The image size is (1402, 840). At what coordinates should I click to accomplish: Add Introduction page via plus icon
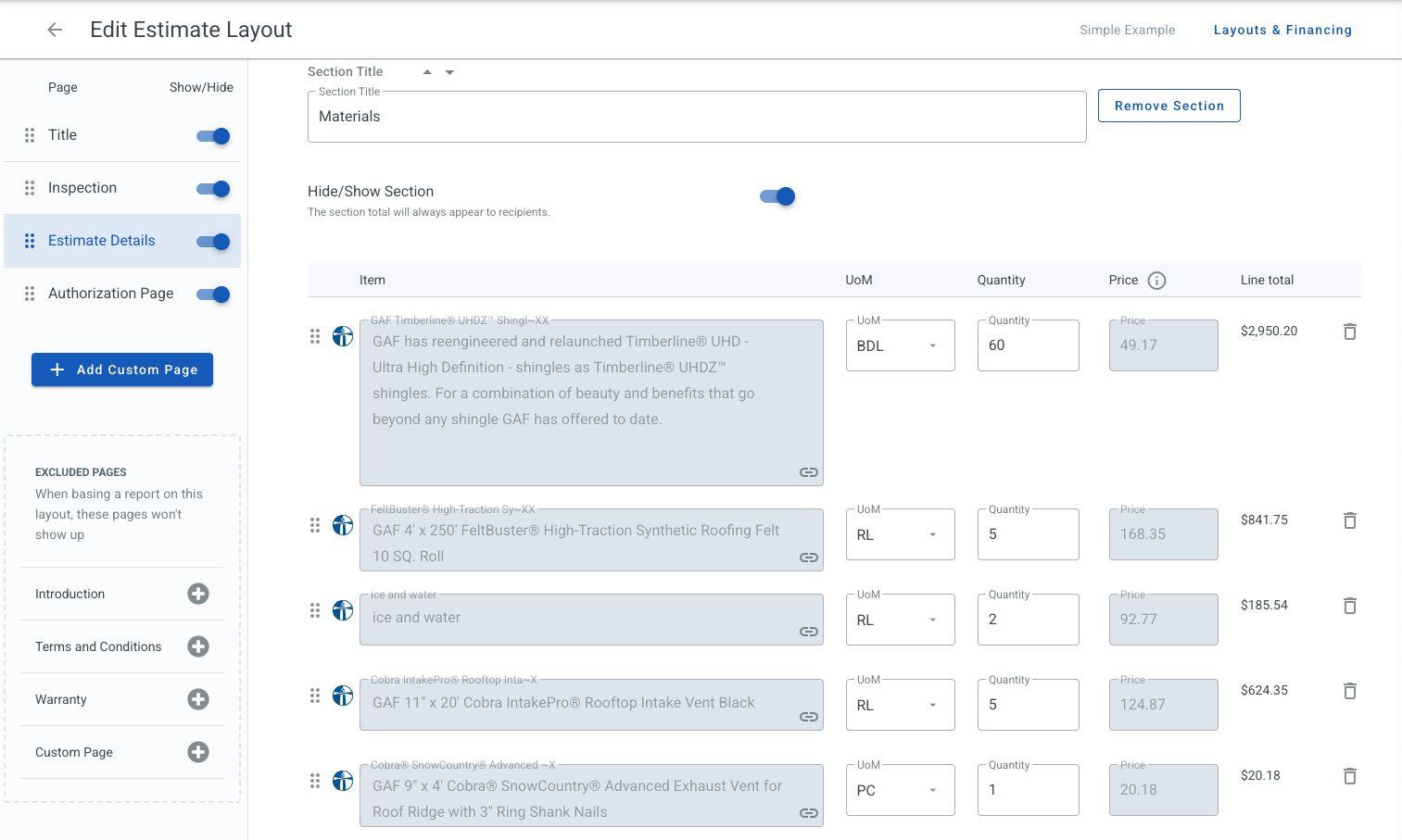point(198,594)
